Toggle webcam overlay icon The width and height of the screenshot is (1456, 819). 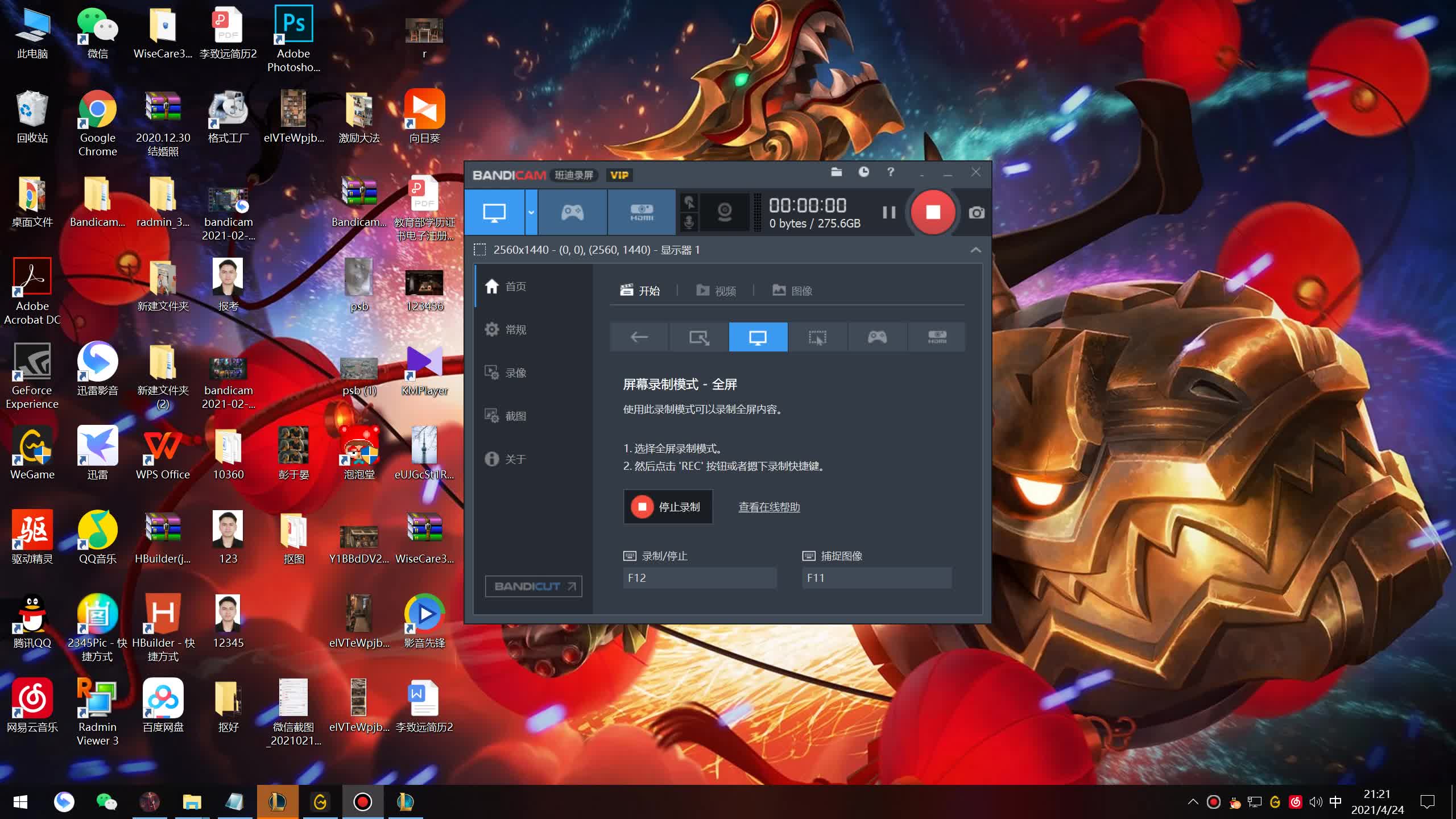(725, 212)
